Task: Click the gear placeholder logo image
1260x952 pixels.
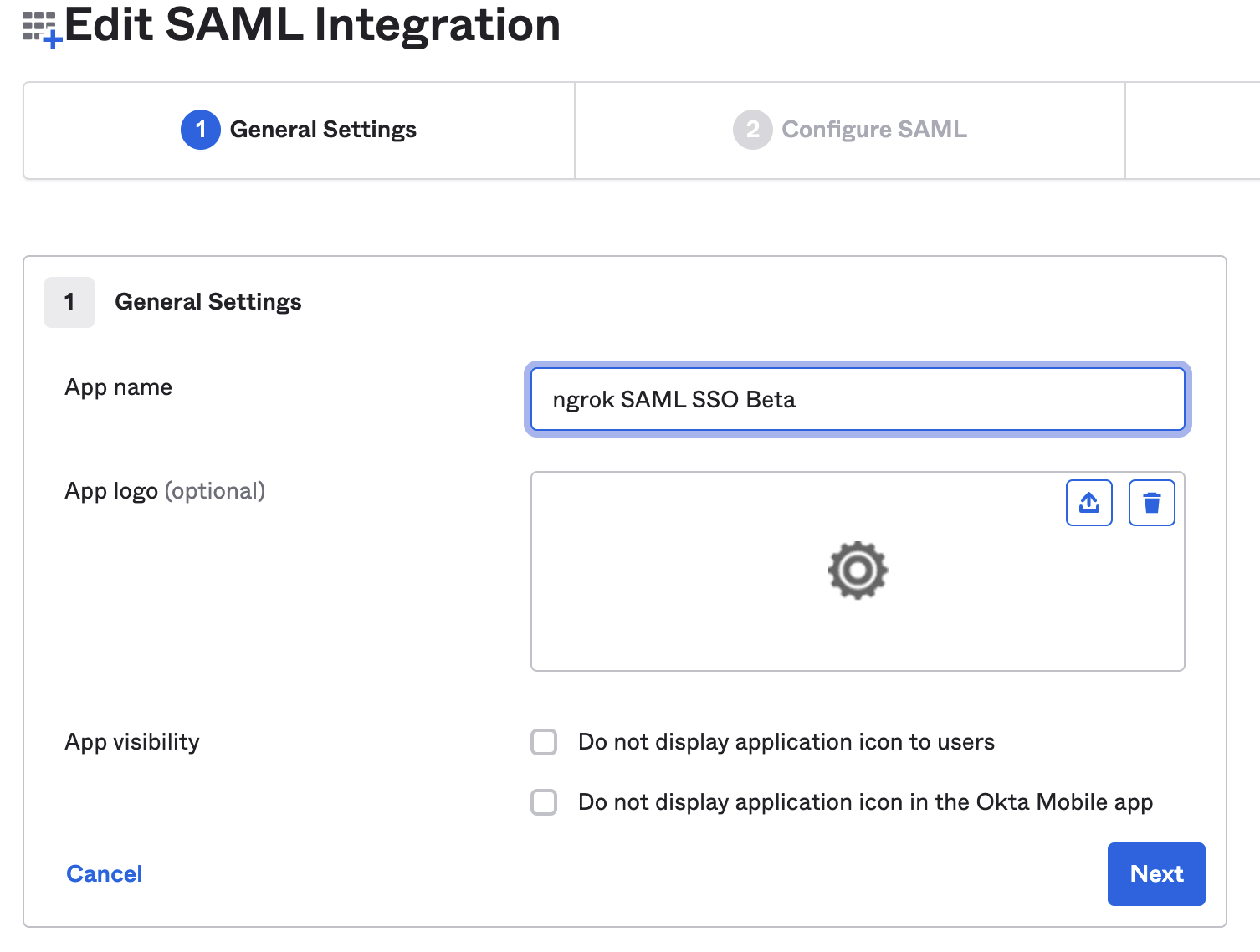Action: tap(858, 571)
